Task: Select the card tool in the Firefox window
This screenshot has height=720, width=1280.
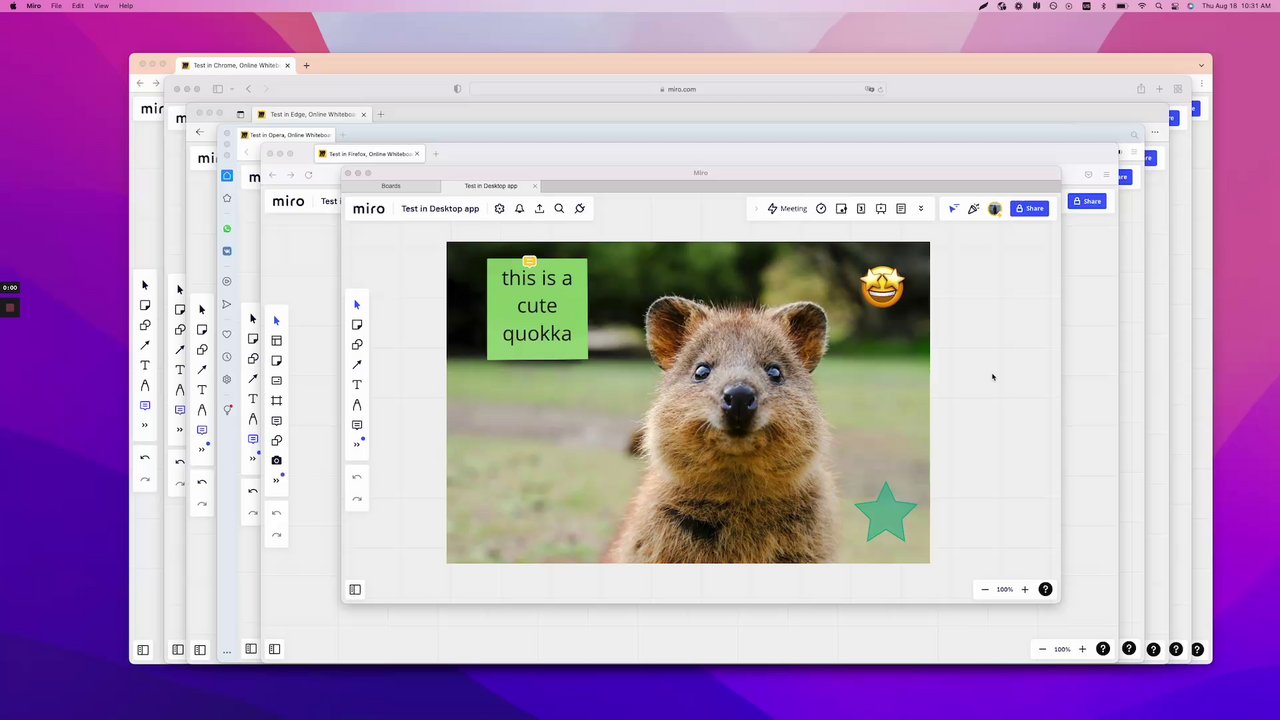Action: 277,381
